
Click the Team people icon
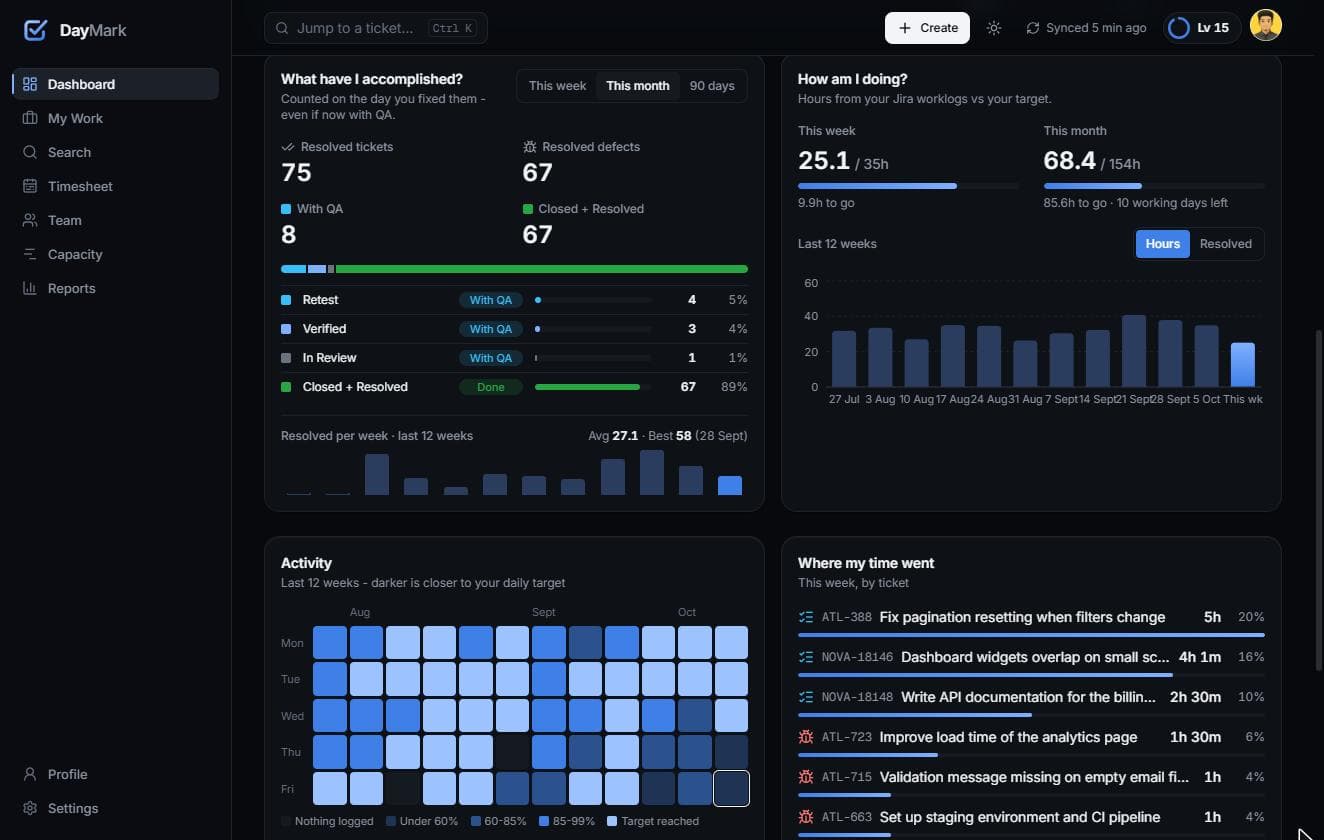pos(30,220)
